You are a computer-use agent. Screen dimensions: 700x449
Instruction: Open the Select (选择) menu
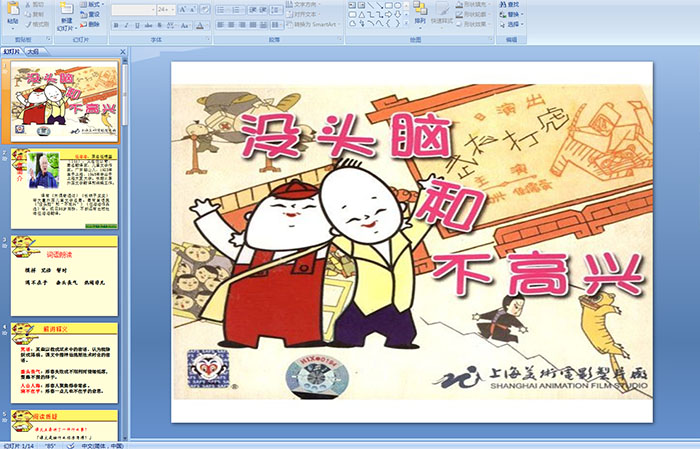point(512,24)
